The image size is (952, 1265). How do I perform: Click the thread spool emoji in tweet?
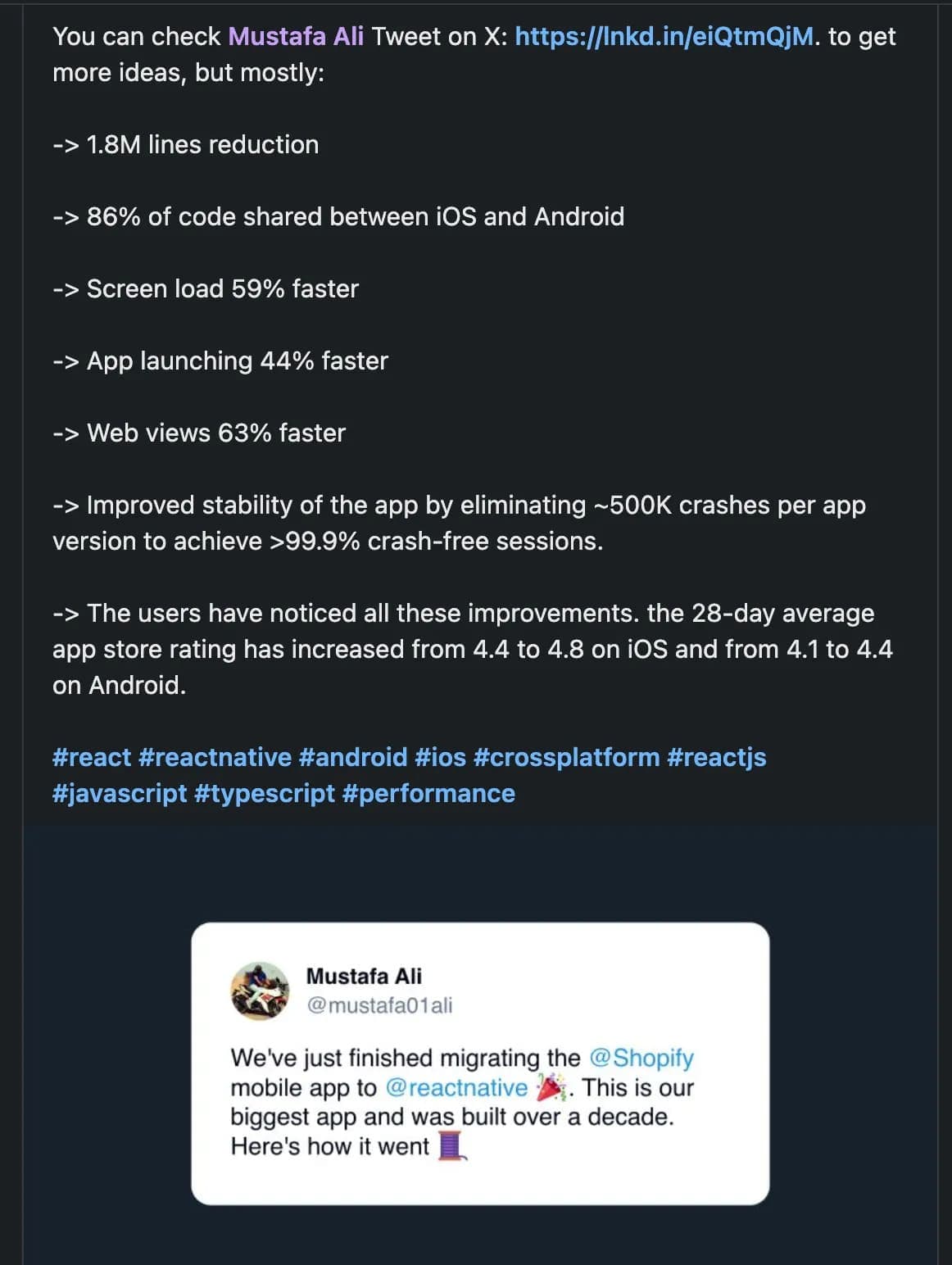(452, 1146)
